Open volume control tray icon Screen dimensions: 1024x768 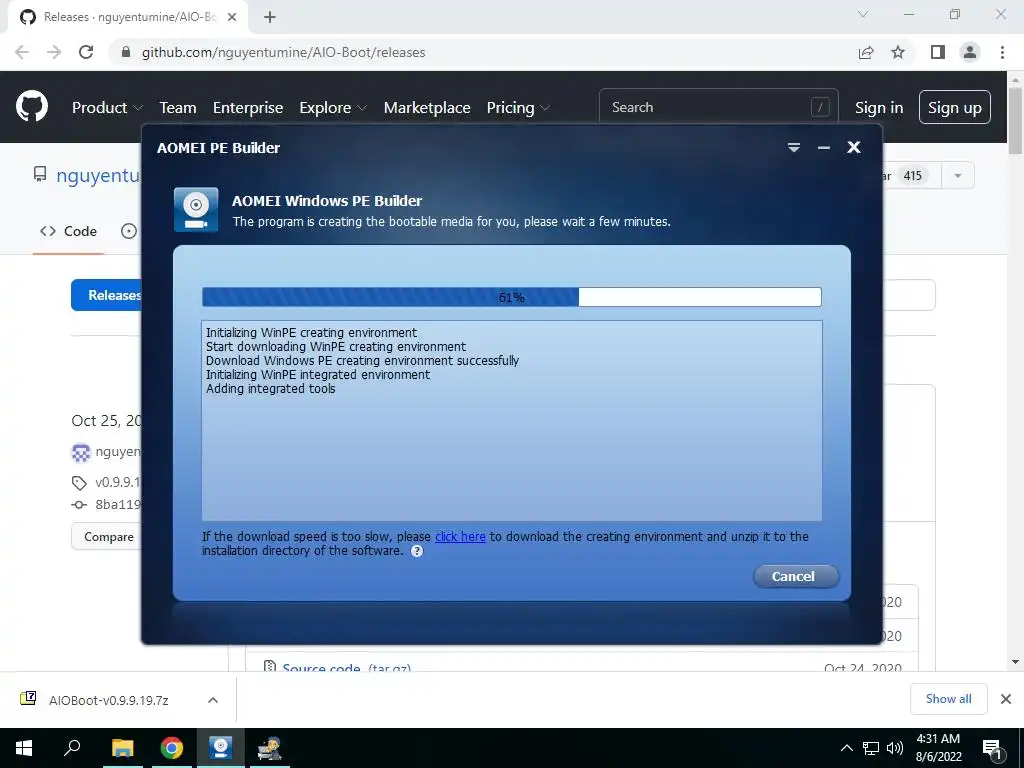[x=895, y=748]
